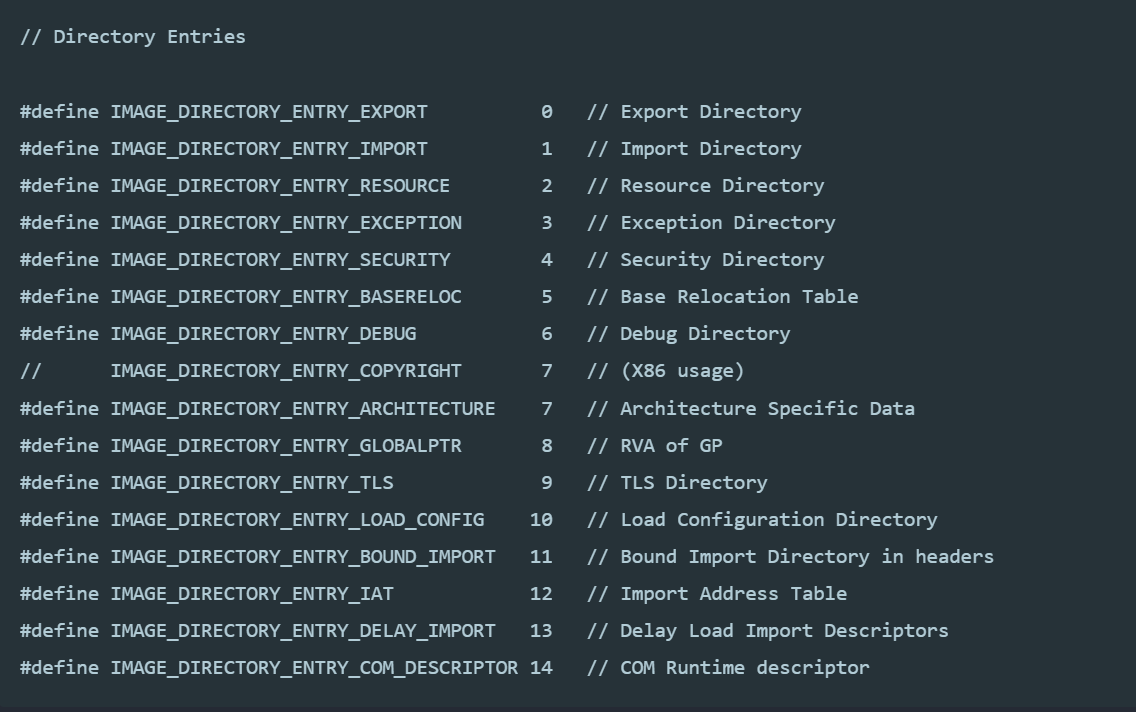Click value 0 on the EXPORT line

click(x=547, y=112)
